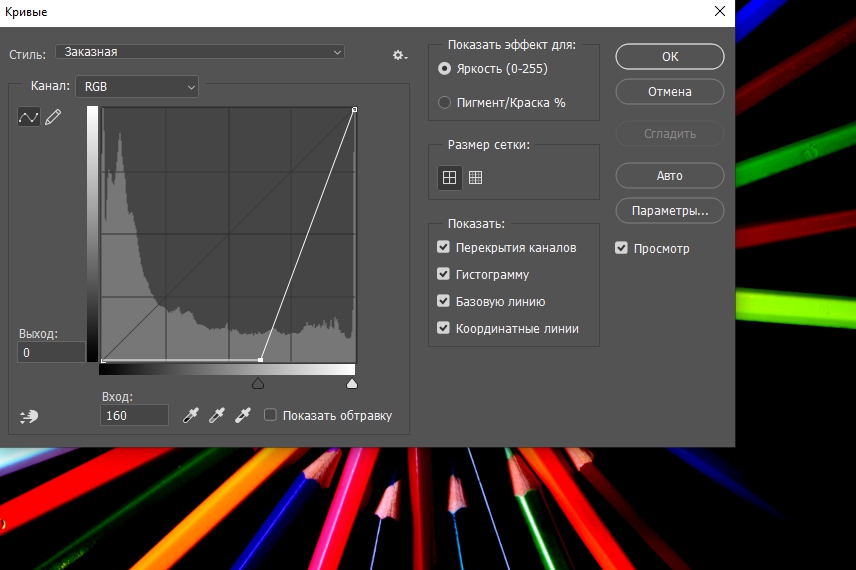
Task: Focus the Вход input value field
Action: tap(134, 415)
